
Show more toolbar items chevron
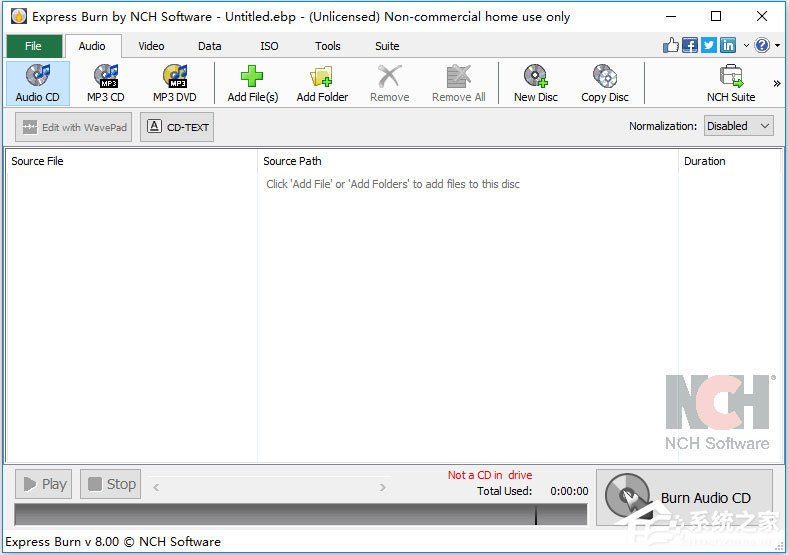tap(777, 84)
